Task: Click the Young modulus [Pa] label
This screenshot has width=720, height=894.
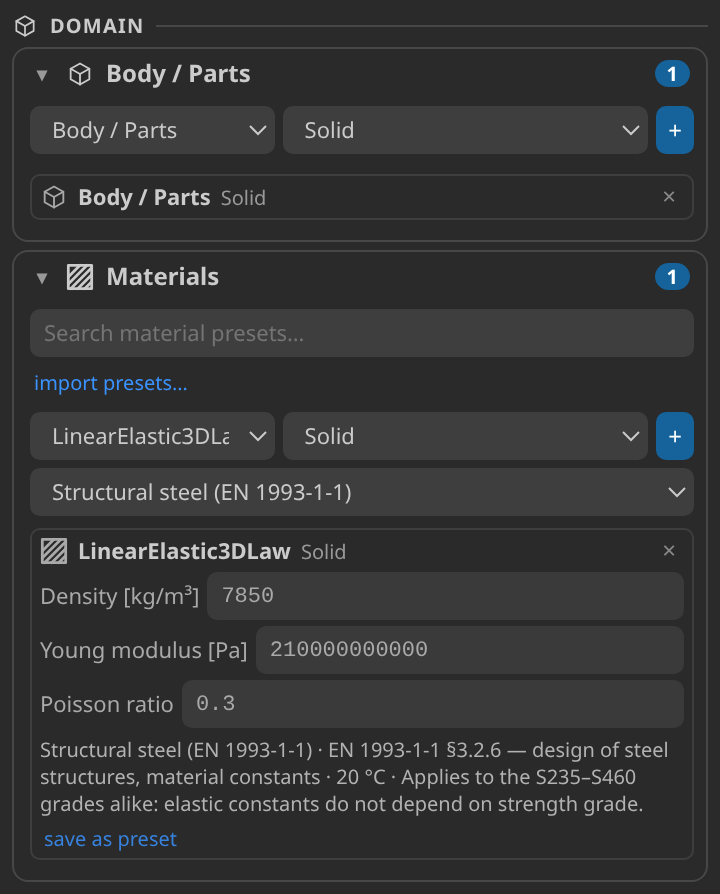Action: 144,651
